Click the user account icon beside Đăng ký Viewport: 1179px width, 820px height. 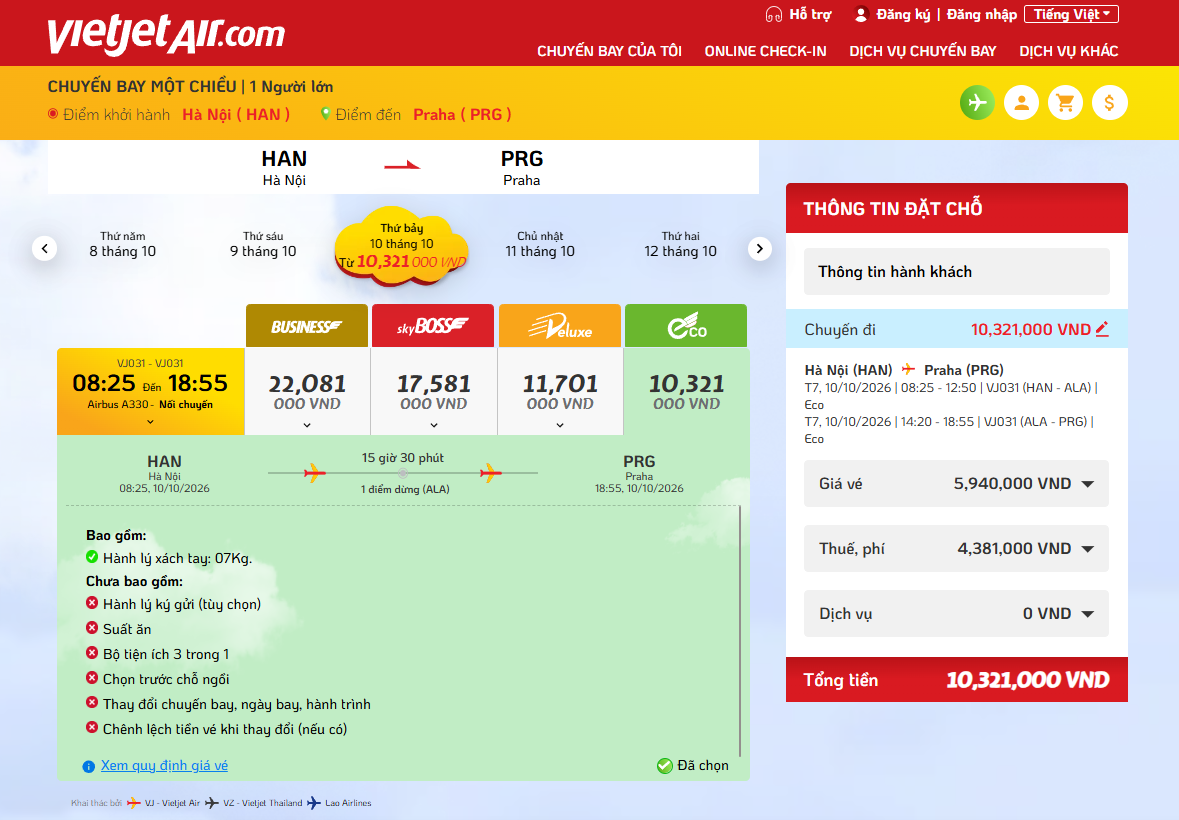[x=862, y=14]
